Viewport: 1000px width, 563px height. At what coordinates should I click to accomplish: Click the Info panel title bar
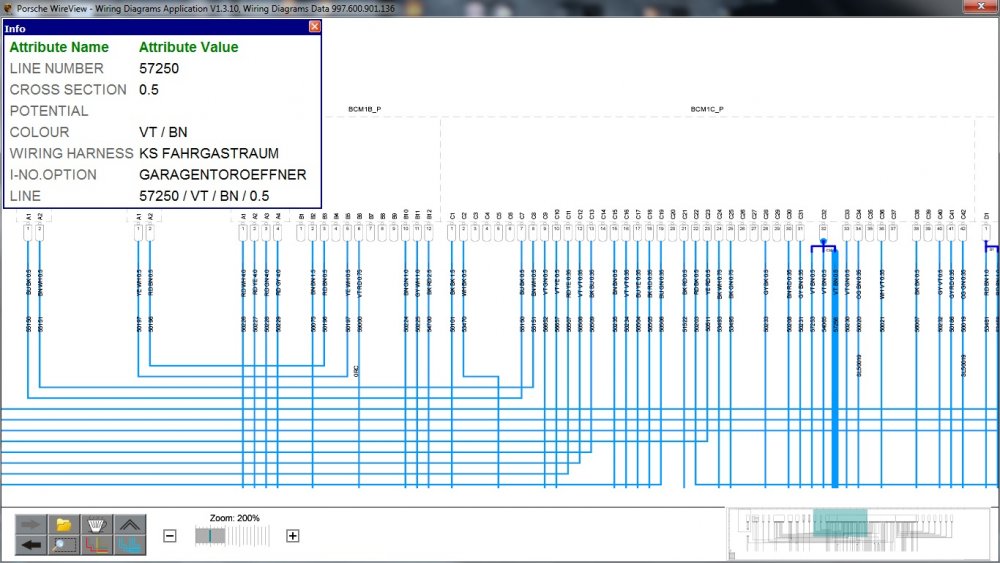(x=150, y=28)
